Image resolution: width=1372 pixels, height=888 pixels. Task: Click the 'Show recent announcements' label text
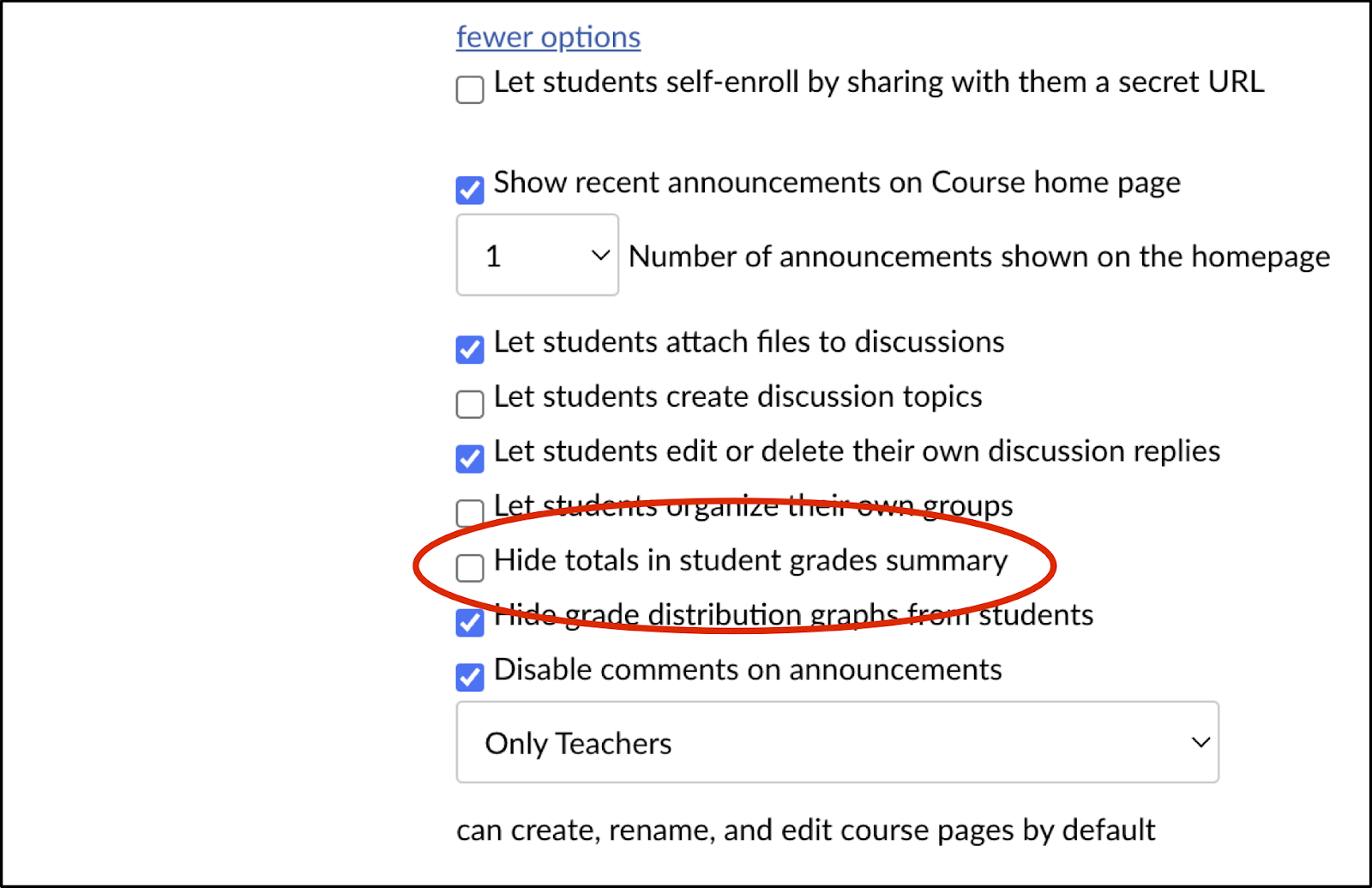pyautogui.click(x=835, y=181)
